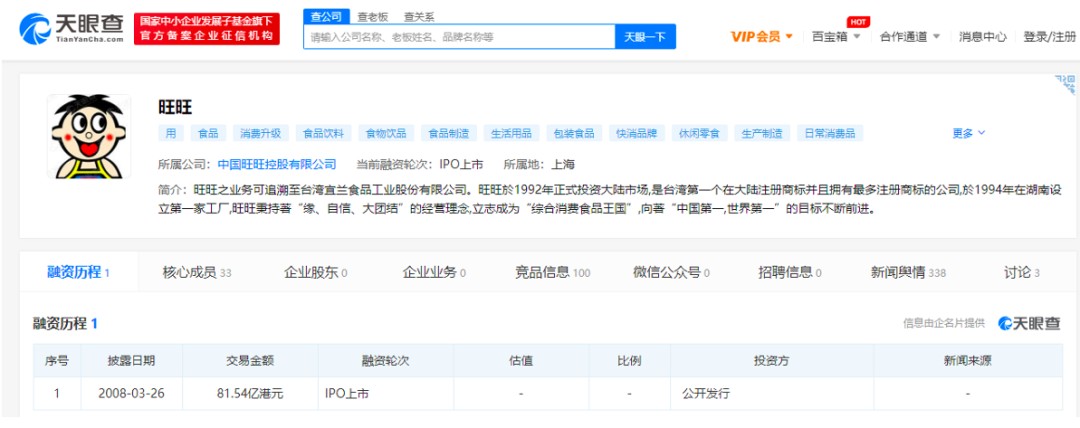The height and width of the screenshot is (428, 1080).
Task: Switch to the 查关系 search tab
Action: [x=419, y=17]
